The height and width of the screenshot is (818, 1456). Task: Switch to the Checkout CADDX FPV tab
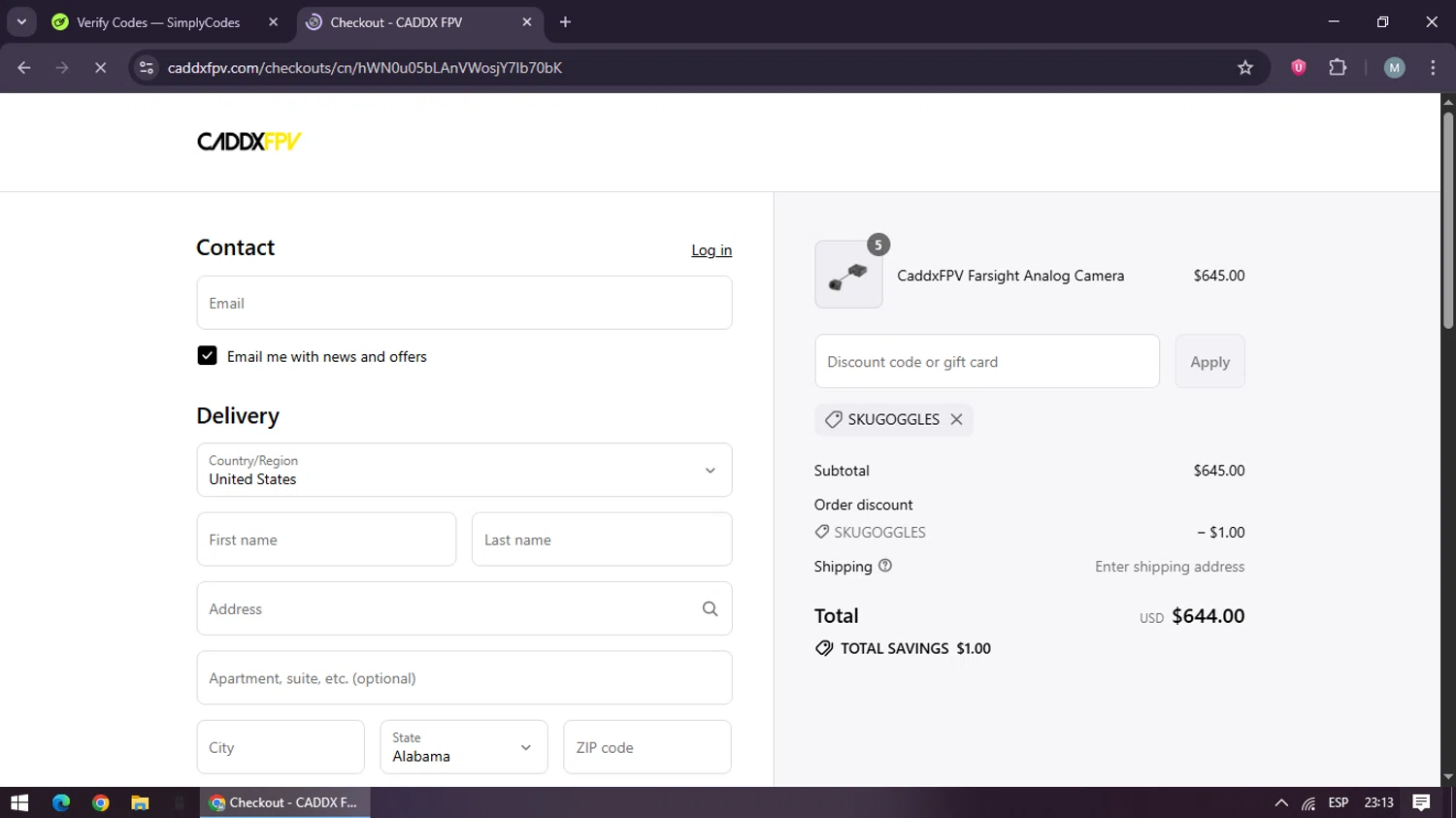[x=418, y=21]
